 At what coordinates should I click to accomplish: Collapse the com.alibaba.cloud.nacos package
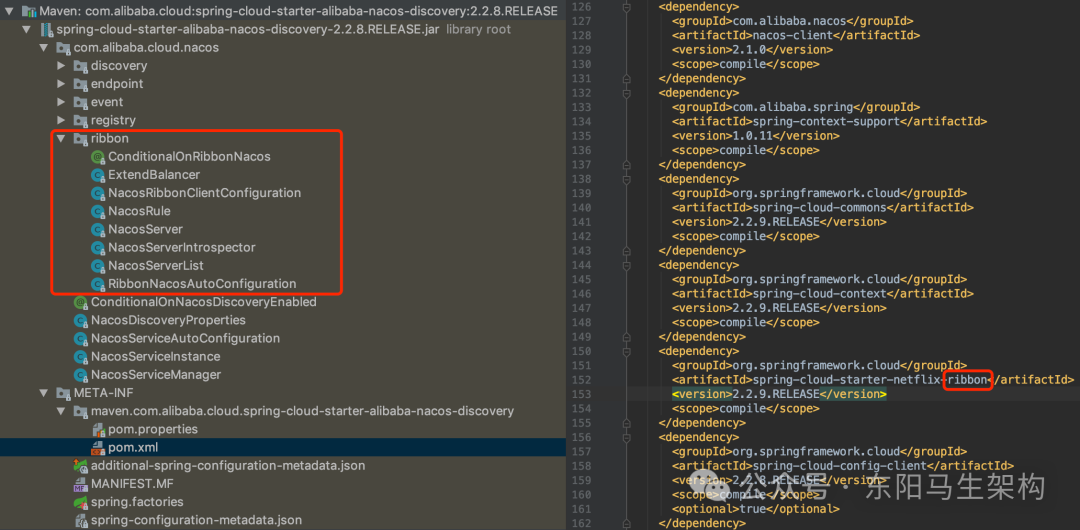pos(44,48)
